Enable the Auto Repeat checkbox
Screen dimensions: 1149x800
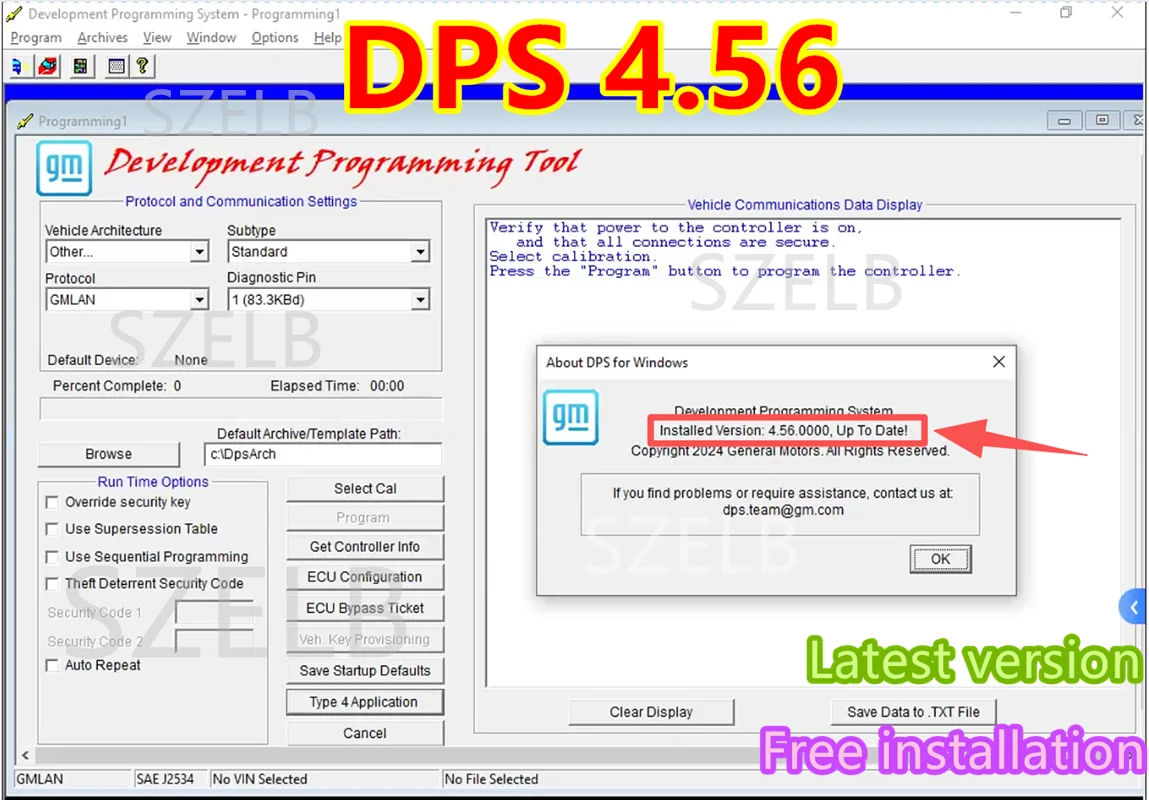coord(52,665)
